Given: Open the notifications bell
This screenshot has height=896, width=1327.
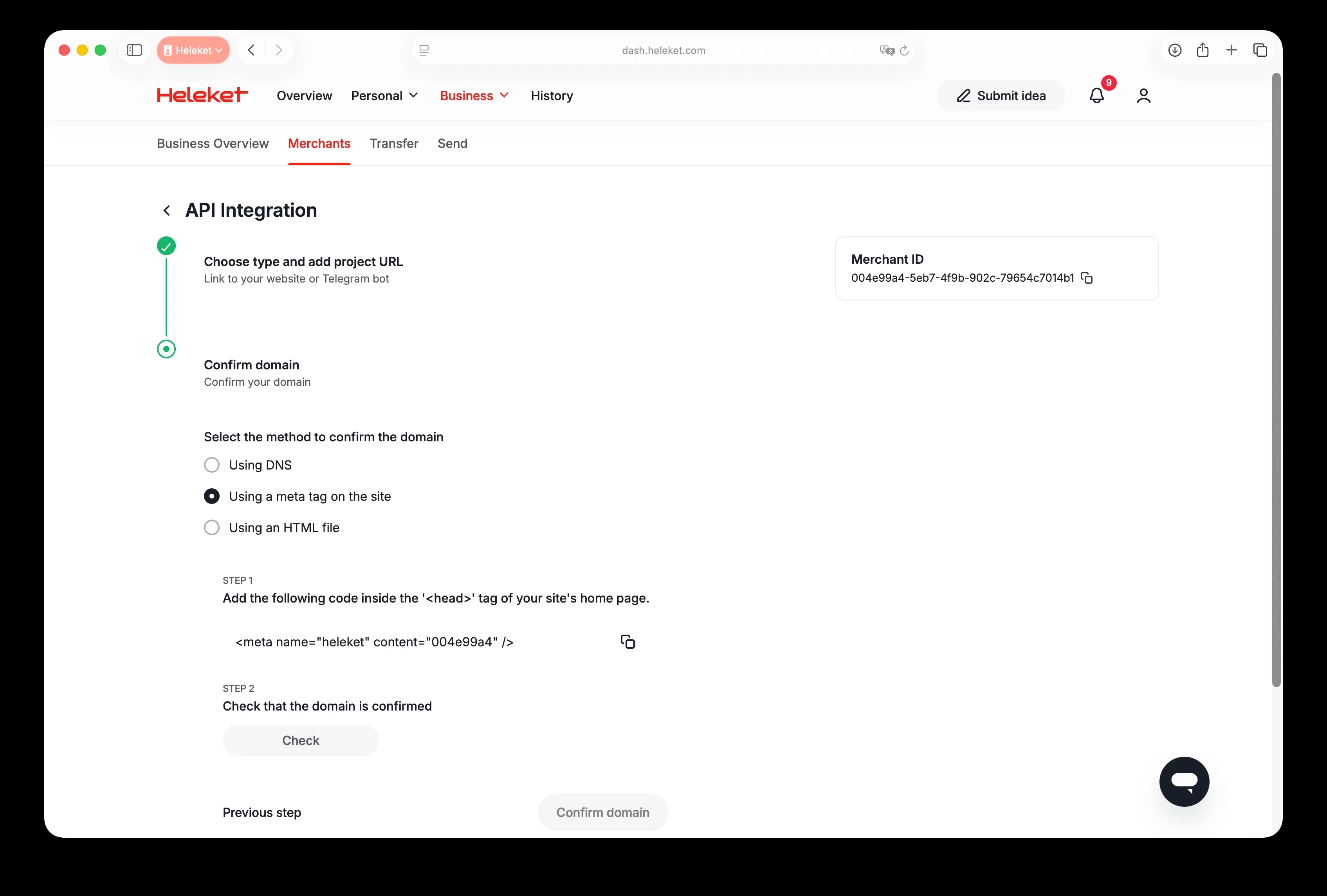Looking at the screenshot, I should coord(1096,95).
